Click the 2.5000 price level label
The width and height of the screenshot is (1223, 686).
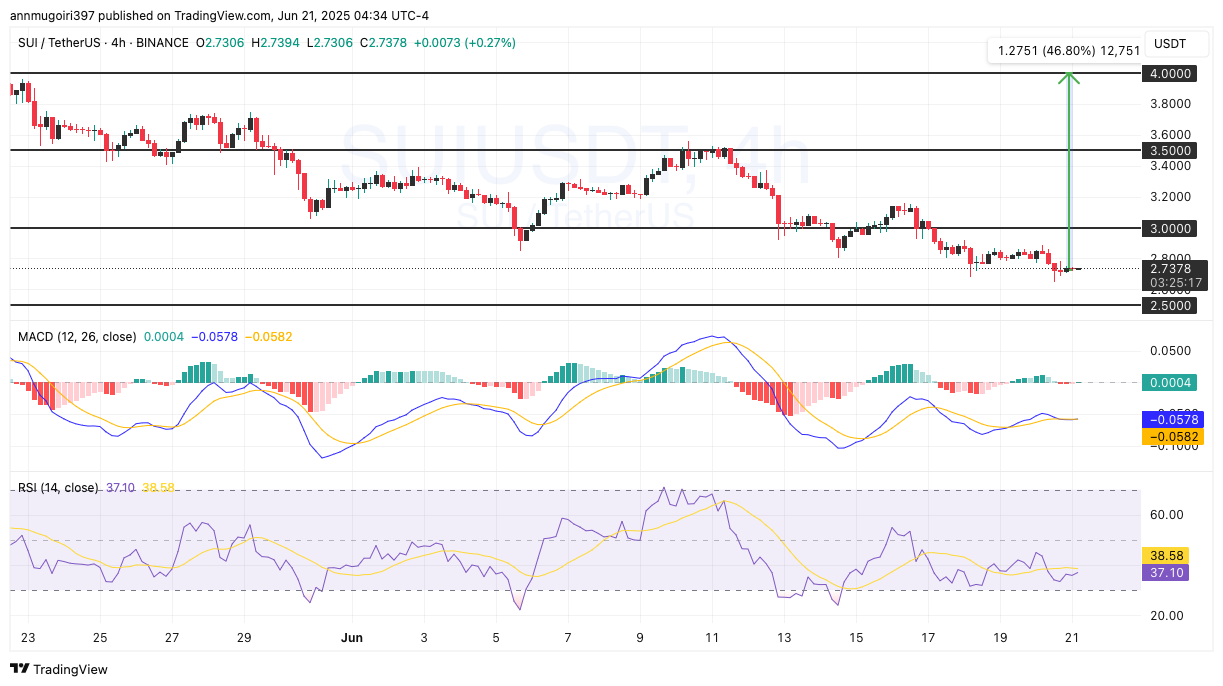click(x=1171, y=305)
